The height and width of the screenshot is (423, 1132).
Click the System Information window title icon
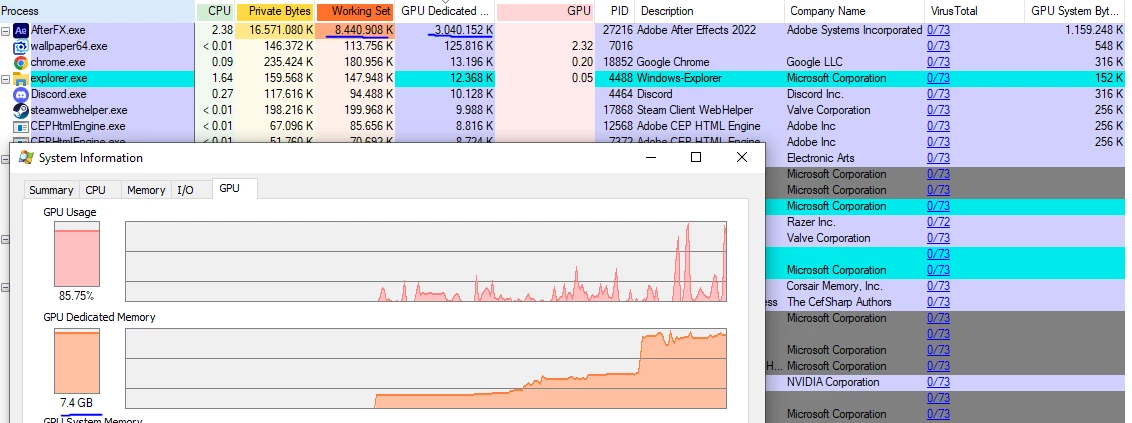click(x=26, y=157)
